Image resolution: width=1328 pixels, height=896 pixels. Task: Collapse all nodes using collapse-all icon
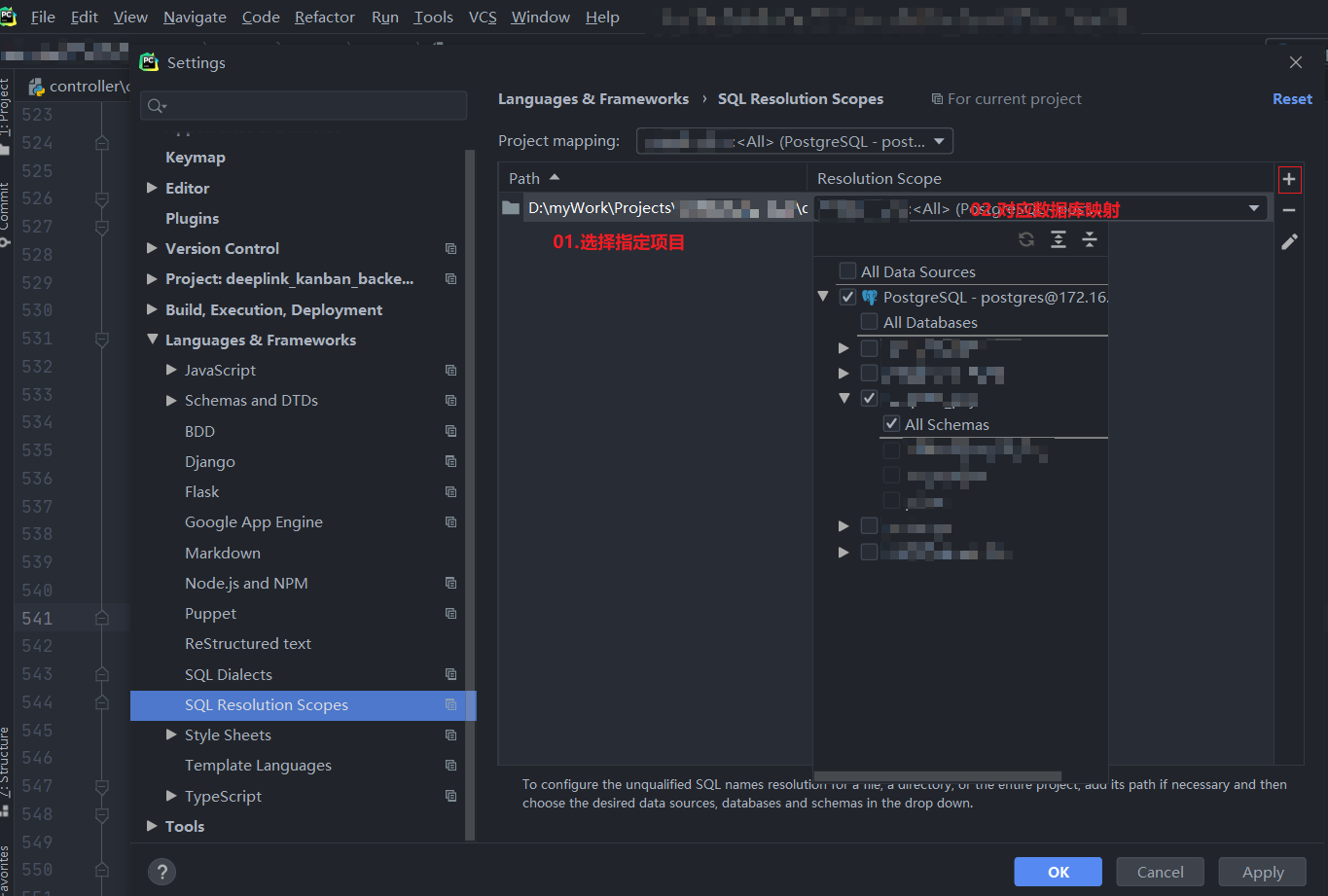click(x=1088, y=239)
